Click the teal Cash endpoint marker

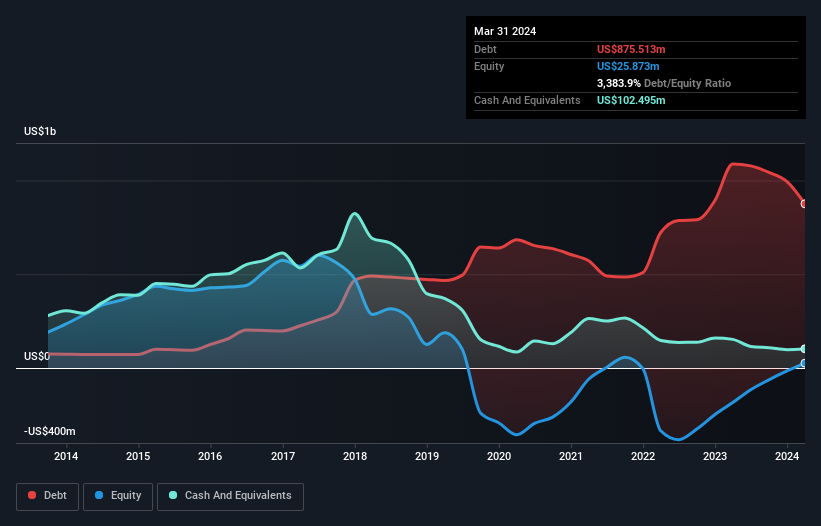coord(804,349)
